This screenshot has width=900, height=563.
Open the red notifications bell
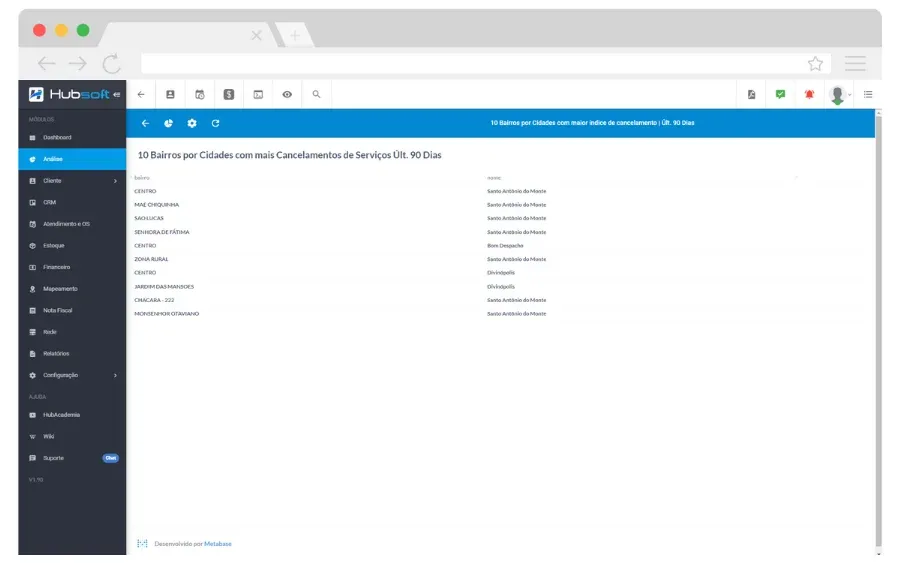click(809, 94)
